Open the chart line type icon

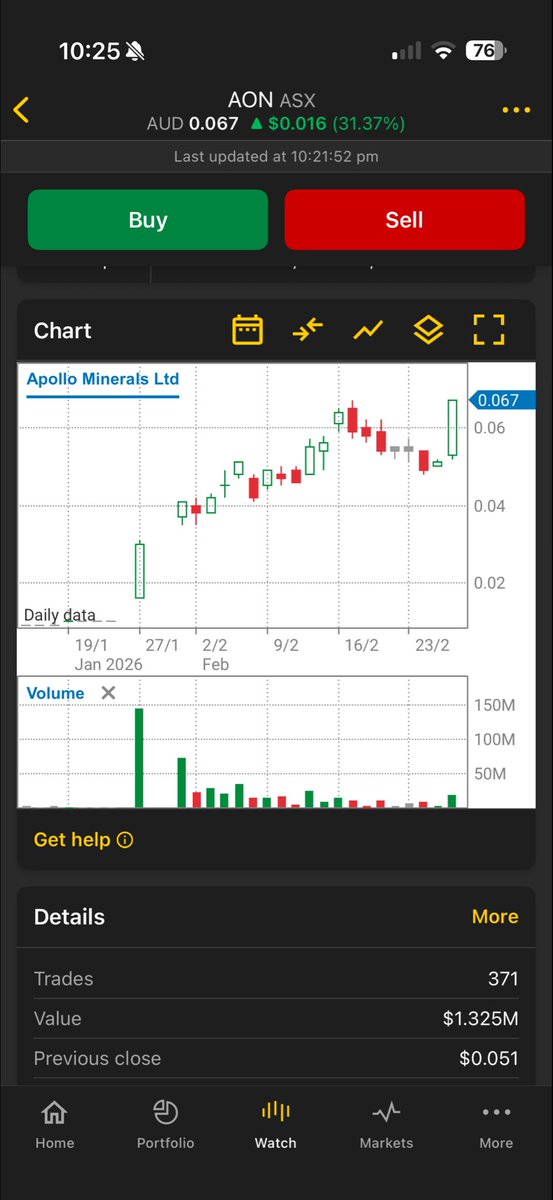[368, 329]
